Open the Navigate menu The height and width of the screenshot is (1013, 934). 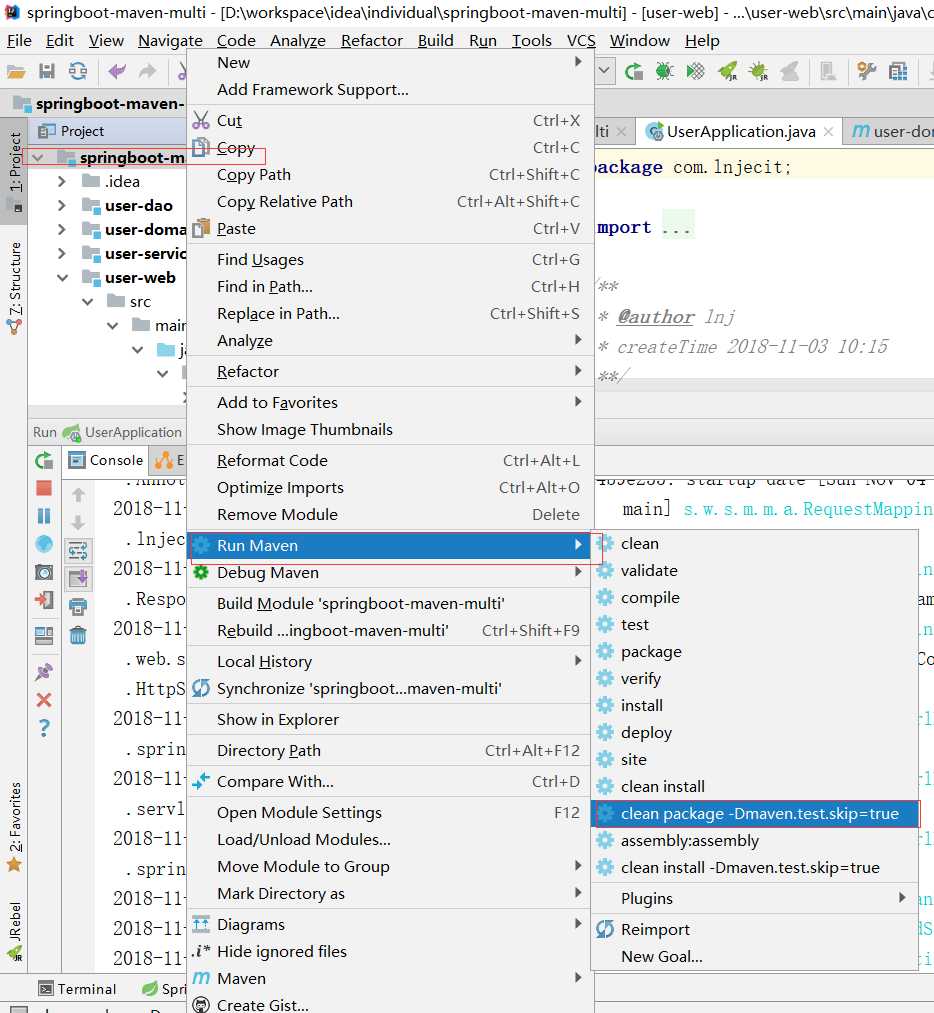170,41
